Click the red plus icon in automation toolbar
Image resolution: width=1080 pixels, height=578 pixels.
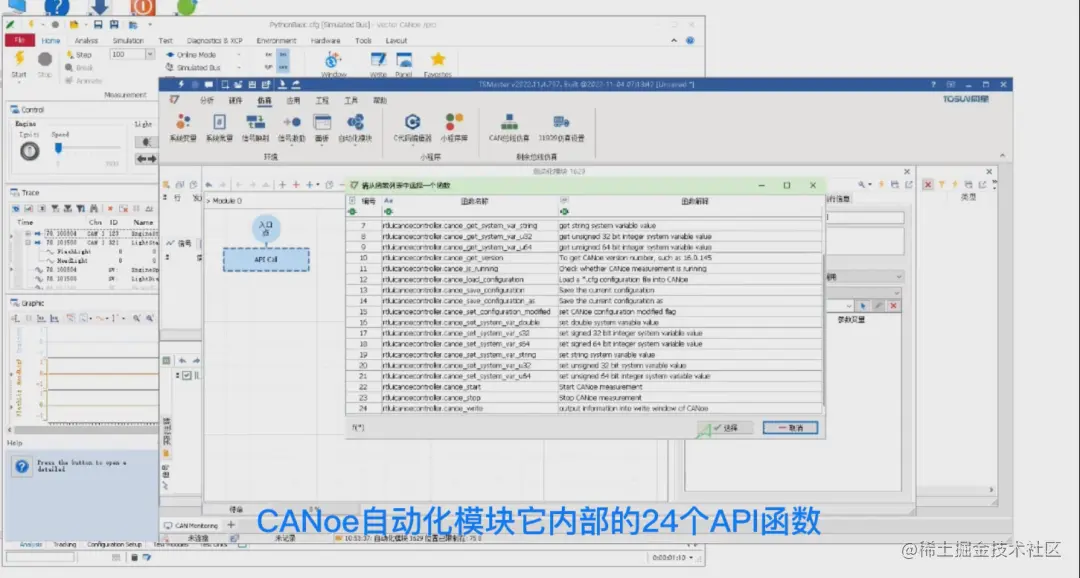(296, 185)
